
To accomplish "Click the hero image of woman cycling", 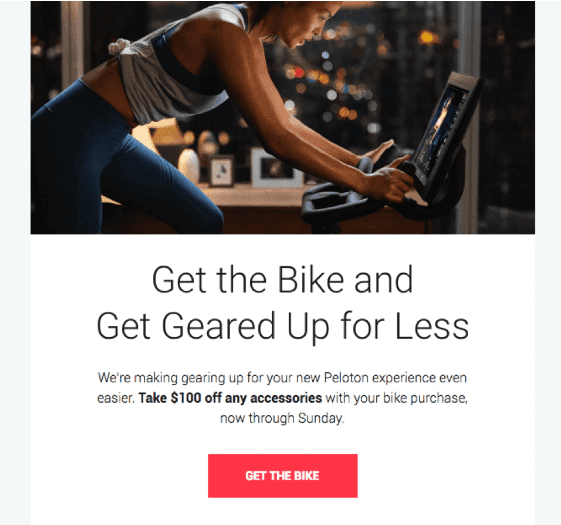I will pos(283,117).
